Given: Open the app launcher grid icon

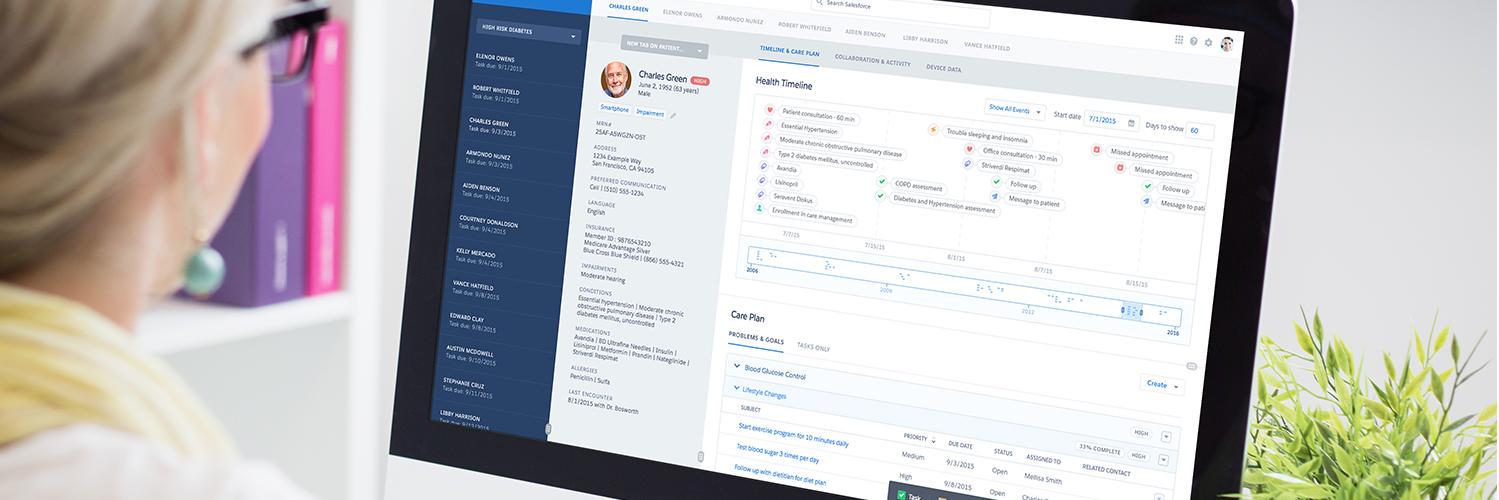Looking at the screenshot, I should (x=1179, y=40).
